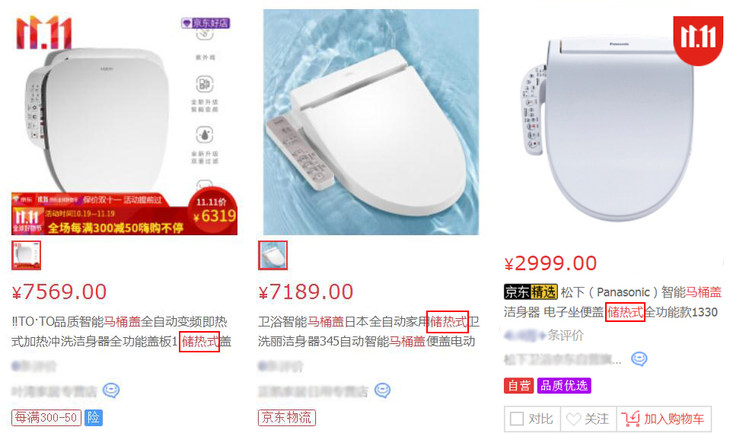This screenshot has width=730, height=446.
Task: Click the 11.11 badge on Panasonic product
Action: 698,40
